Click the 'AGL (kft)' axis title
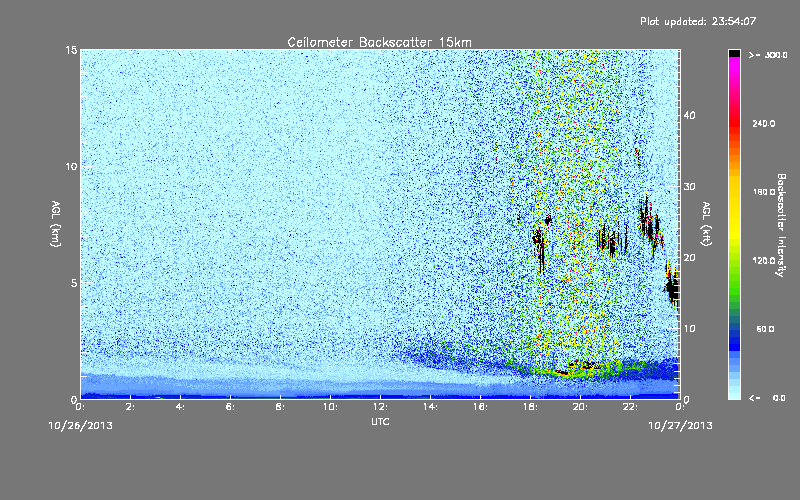 [706, 224]
